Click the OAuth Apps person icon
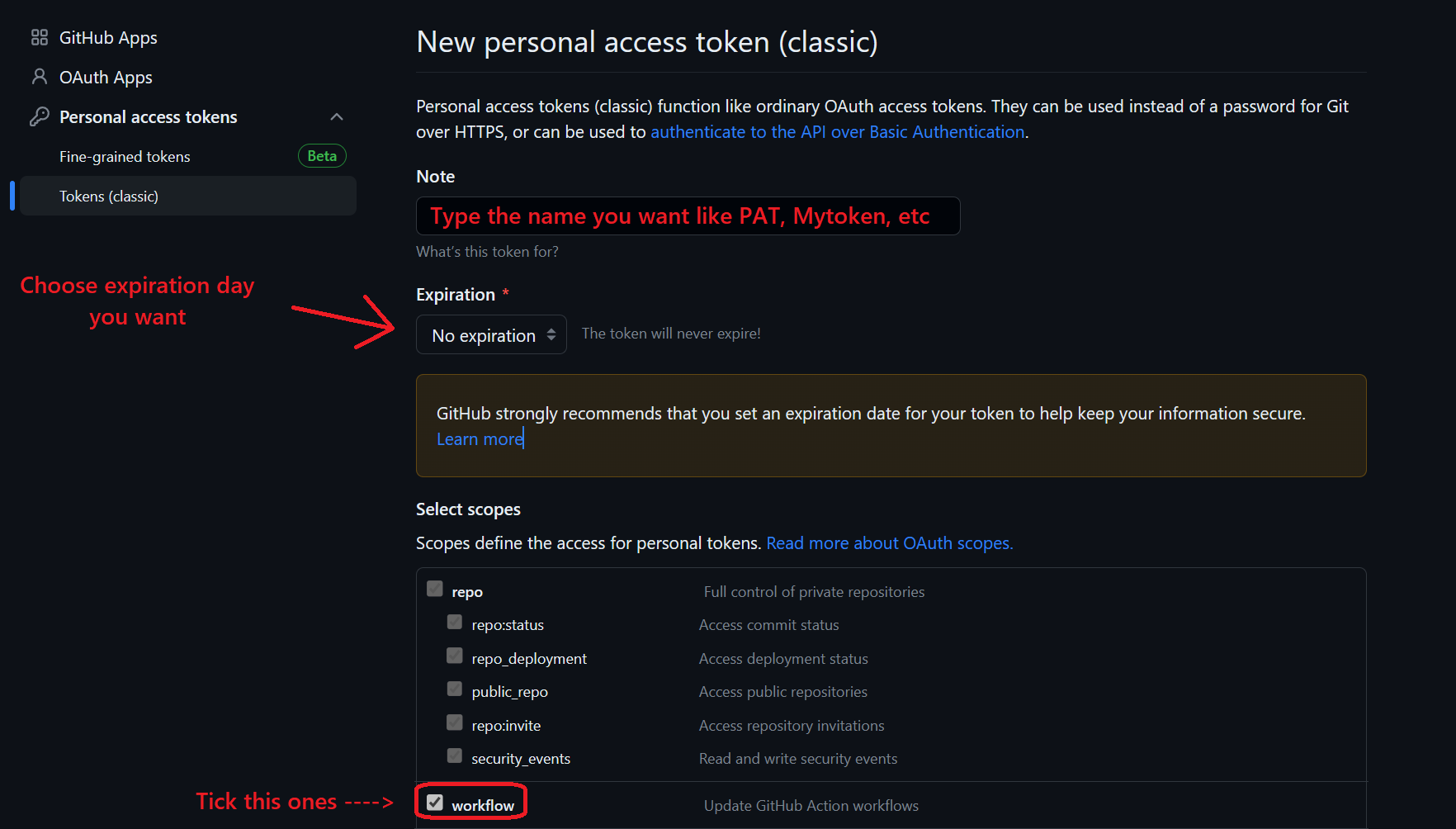Image resolution: width=1456 pixels, height=829 pixels. coord(39,77)
